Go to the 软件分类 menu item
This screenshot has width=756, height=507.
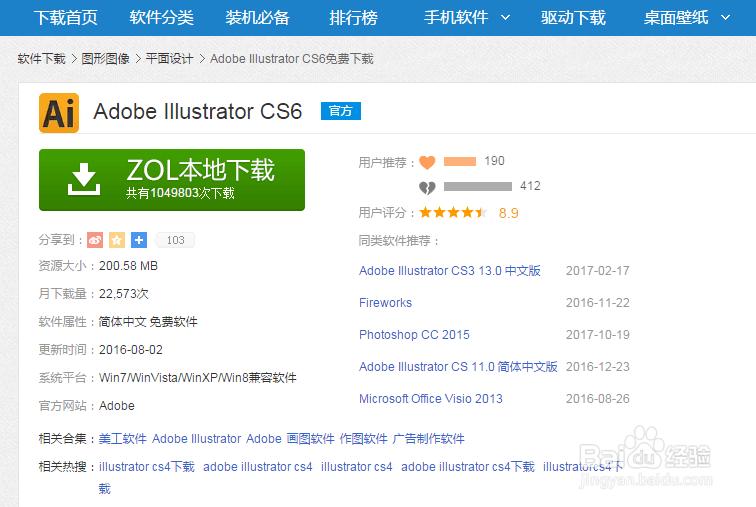click(162, 18)
